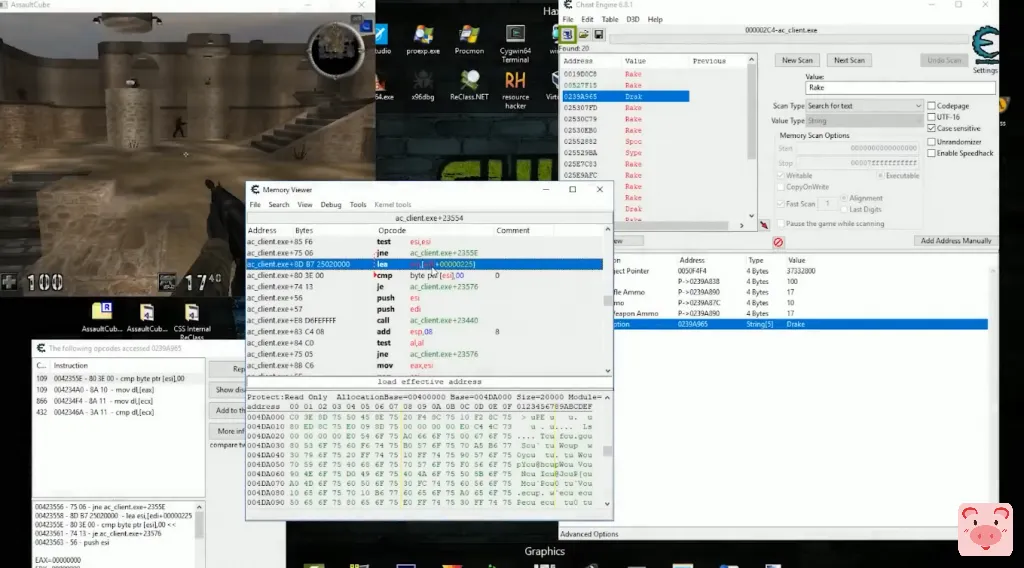1024x568 pixels.
Task: Toggle the Writable checkbox
Action: pos(780,176)
